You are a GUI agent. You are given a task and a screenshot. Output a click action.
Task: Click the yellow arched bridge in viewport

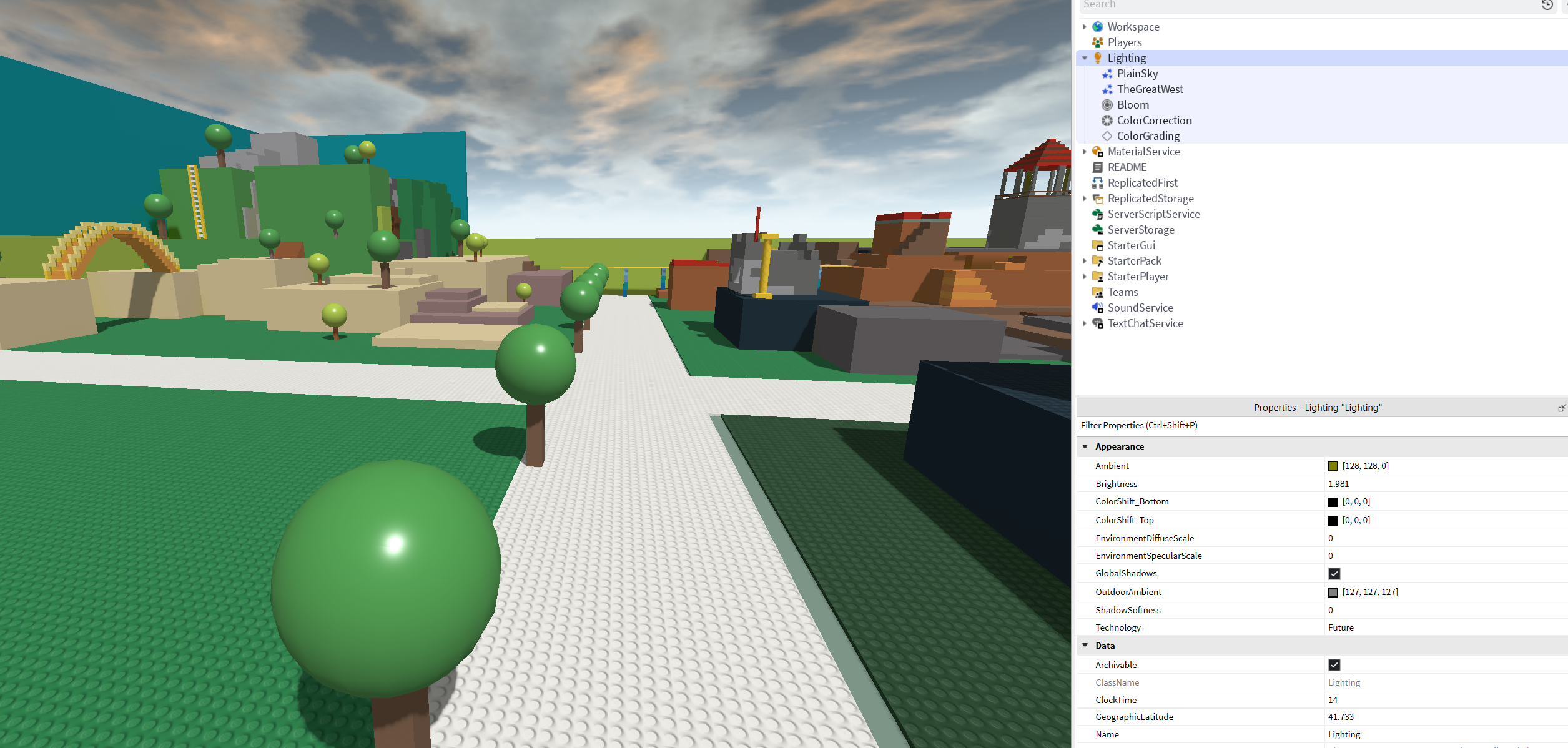pyautogui.click(x=111, y=250)
